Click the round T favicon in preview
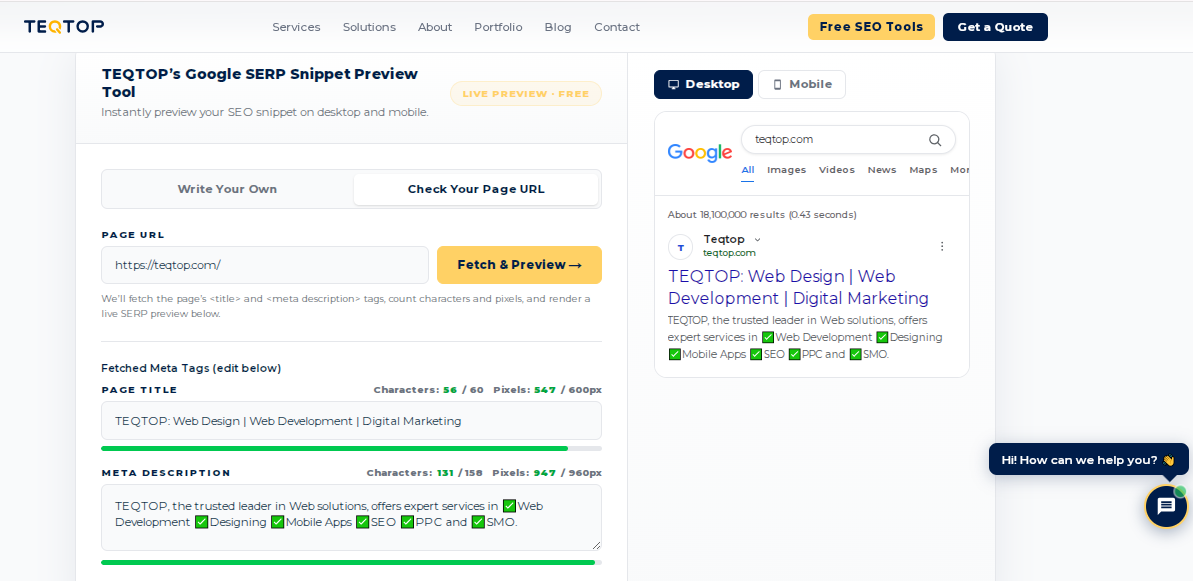 (680, 247)
